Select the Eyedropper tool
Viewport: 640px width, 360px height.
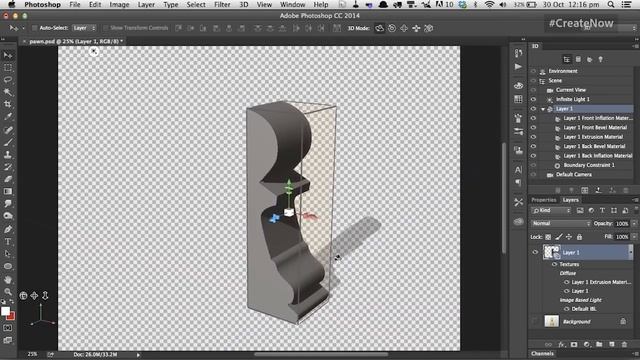coord(8,117)
